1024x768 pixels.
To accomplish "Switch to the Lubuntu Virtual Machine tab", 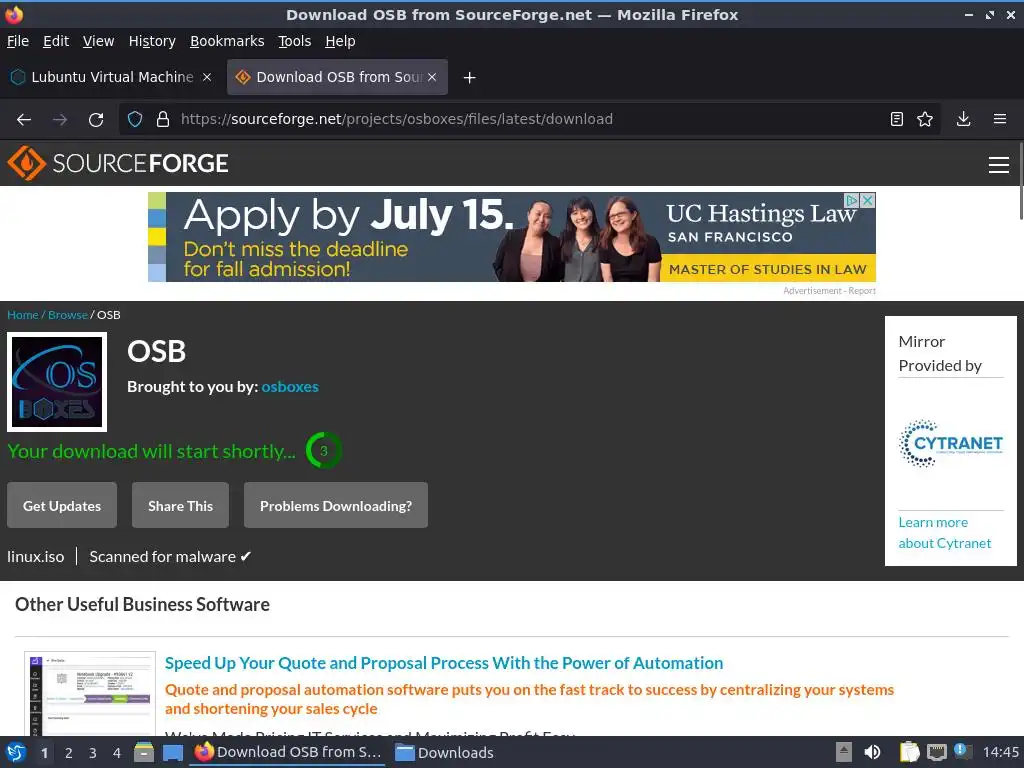I will [x=112, y=77].
